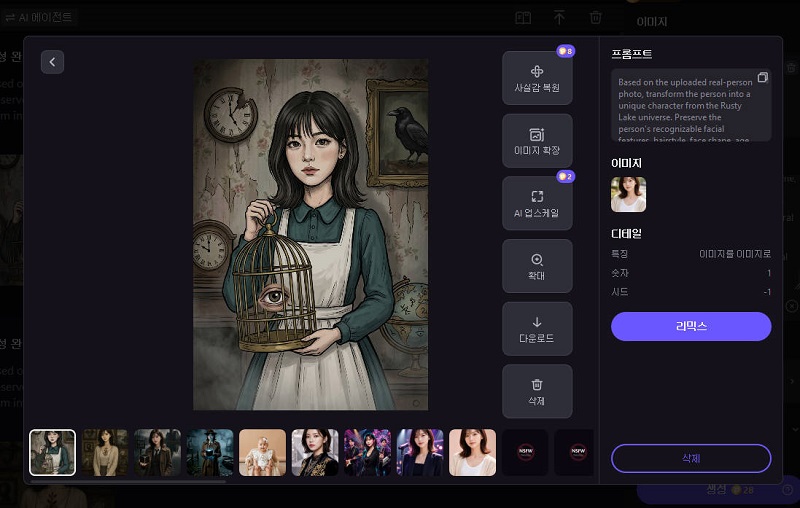
Task: Select the girl with birdcage thumbnail
Action: (53, 452)
